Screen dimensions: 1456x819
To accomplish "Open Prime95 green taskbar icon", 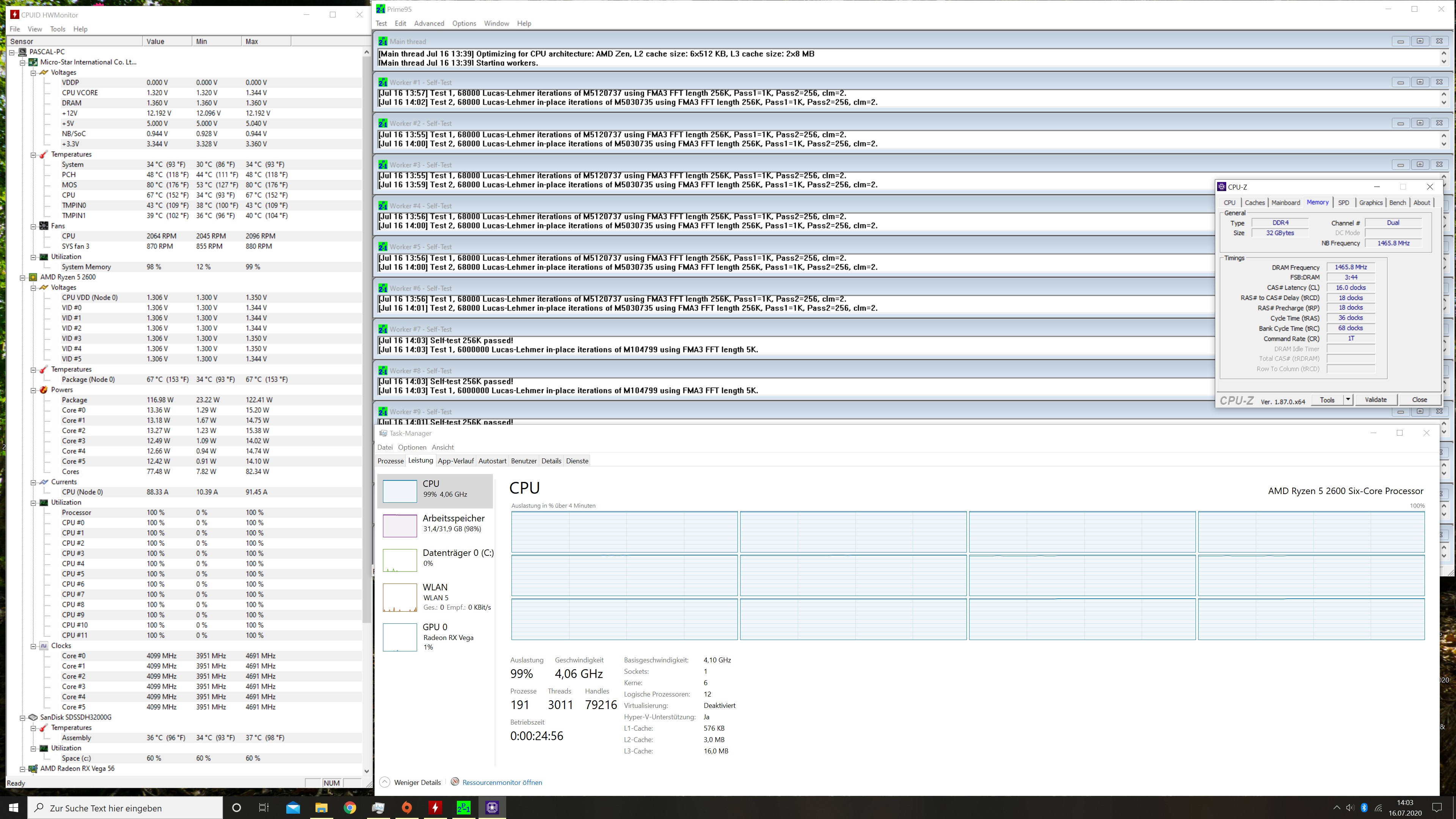I will pos(463,808).
